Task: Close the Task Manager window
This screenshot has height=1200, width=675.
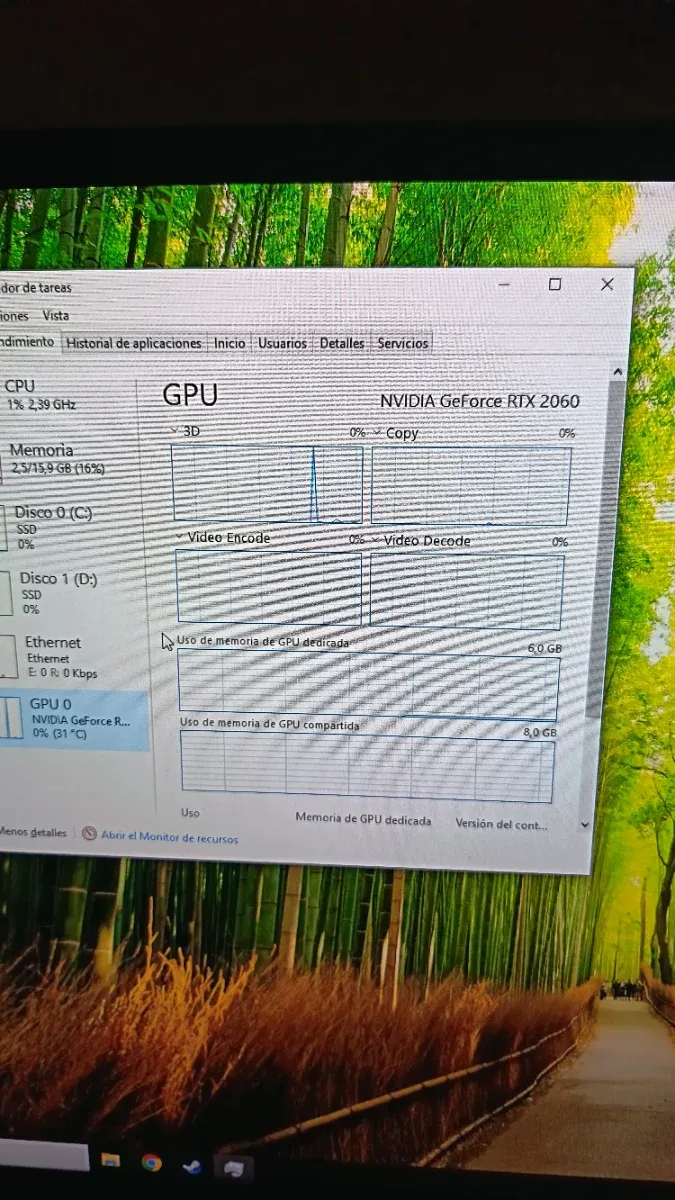Action: (607, 284)
